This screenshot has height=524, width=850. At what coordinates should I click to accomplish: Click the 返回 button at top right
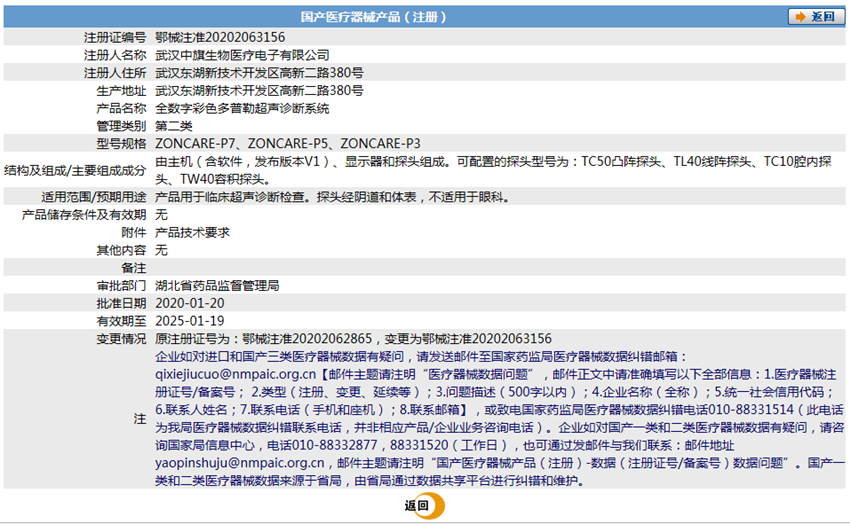(x=816, y=17)
